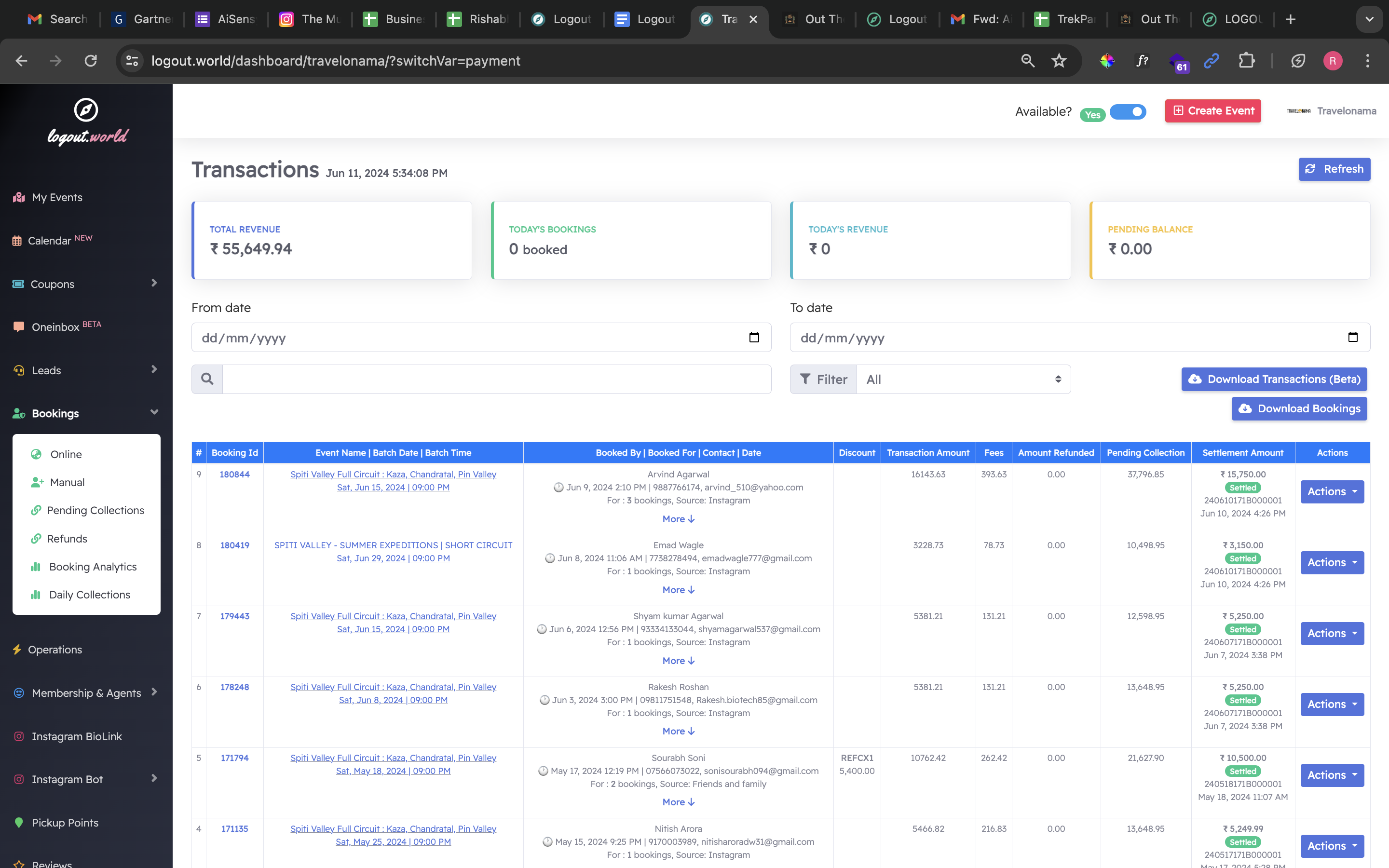This screenshot has width=1389, height=868.
Task: Click the logout.world compass logo
Action: [86, 110]
